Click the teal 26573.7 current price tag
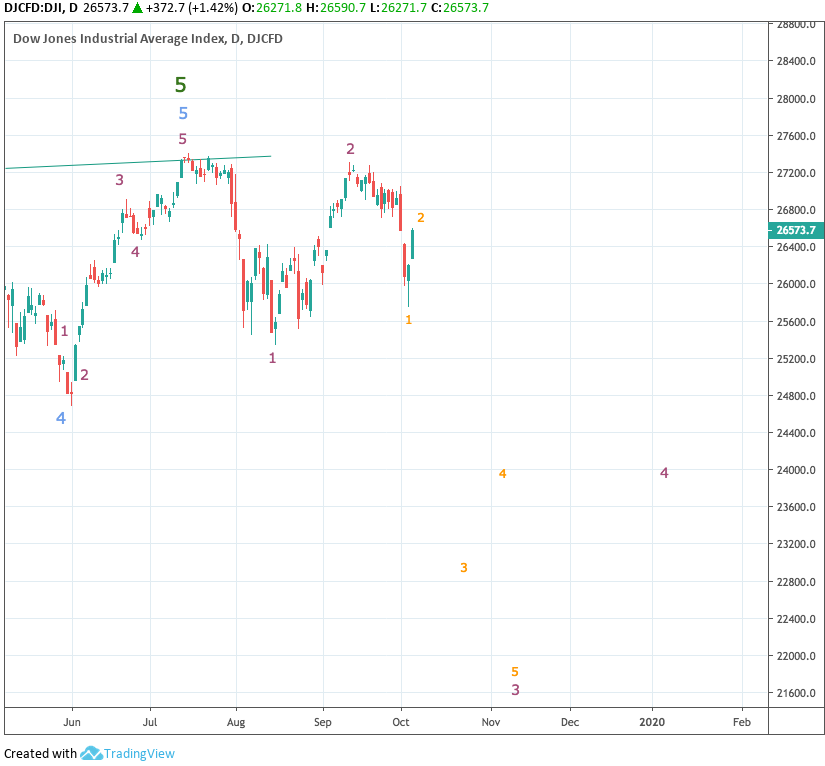This screenshot has height=766, width=825. click(x=796, y=230)
